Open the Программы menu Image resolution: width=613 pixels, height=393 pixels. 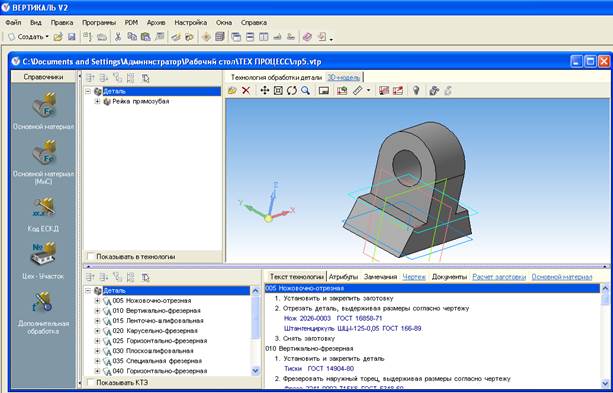[99, 23]
